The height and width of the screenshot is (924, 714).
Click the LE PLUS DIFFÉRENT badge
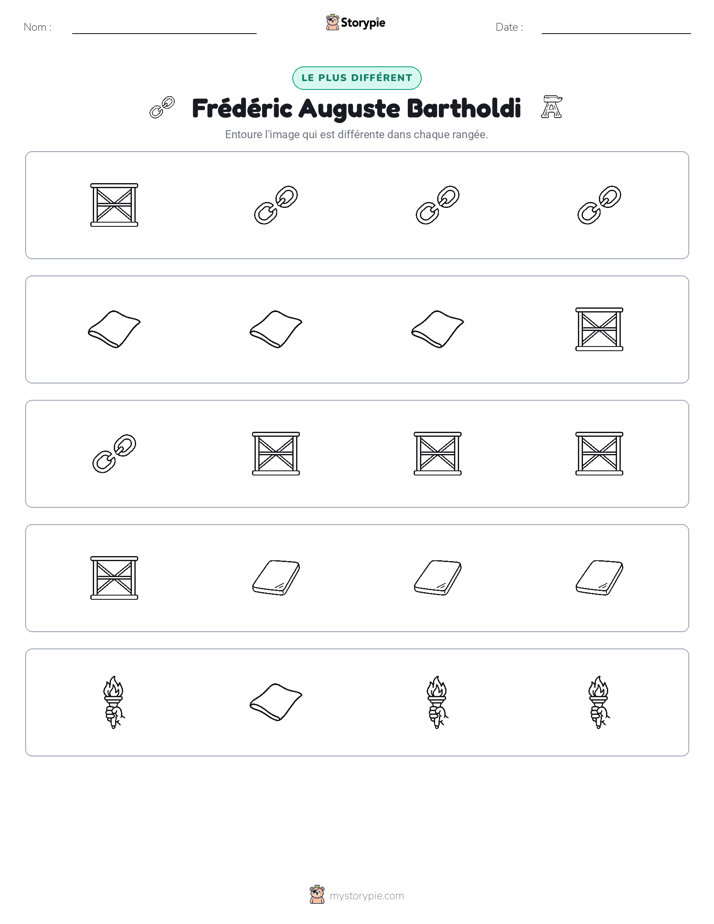click(x=356, y=78)
